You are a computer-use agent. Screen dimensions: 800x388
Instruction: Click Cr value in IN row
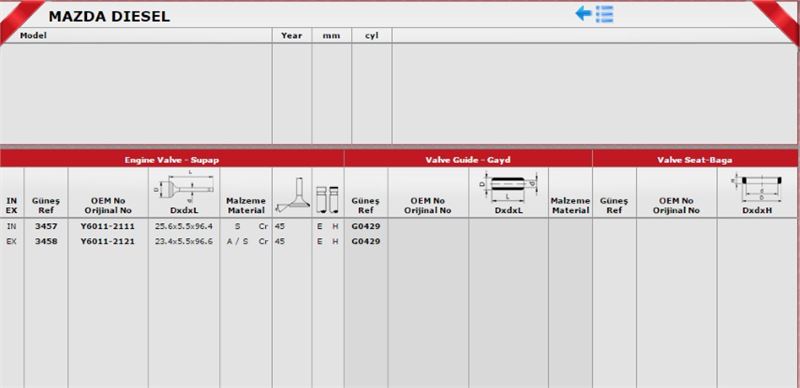263,226
